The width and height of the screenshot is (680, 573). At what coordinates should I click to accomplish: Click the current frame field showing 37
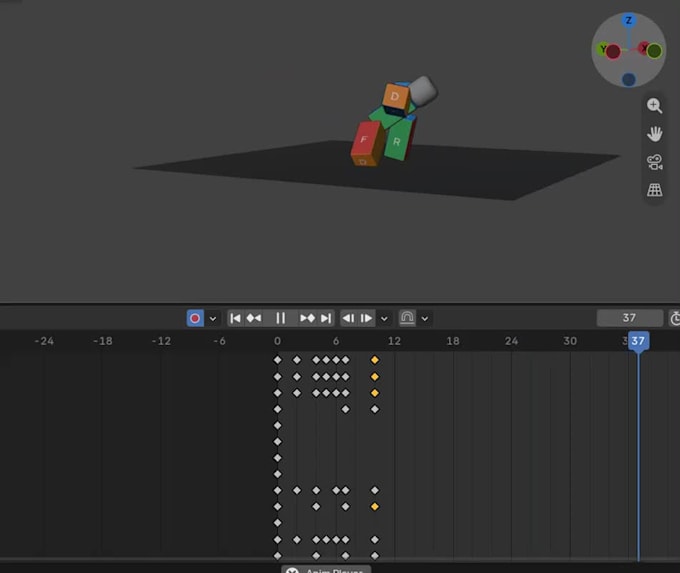coord(629,318)
